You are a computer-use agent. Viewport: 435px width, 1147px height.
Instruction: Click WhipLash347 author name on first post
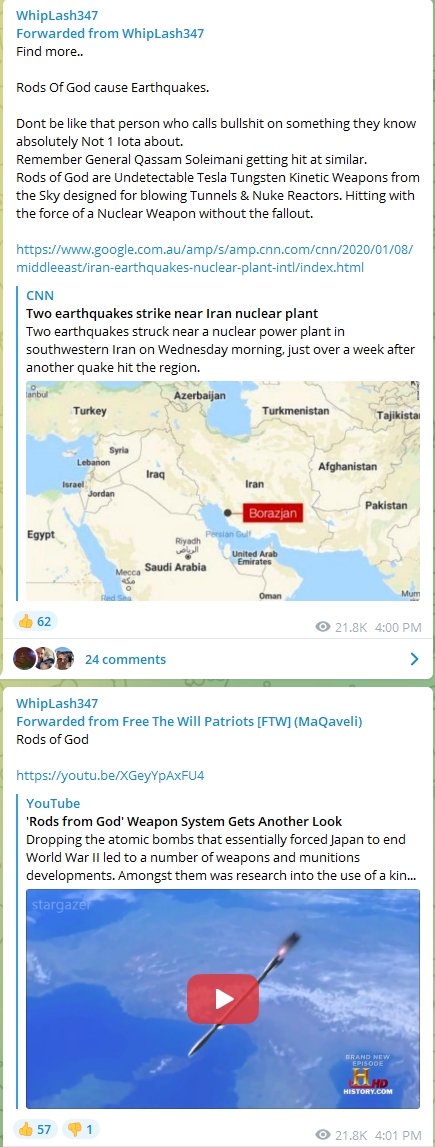click(57, 15)
